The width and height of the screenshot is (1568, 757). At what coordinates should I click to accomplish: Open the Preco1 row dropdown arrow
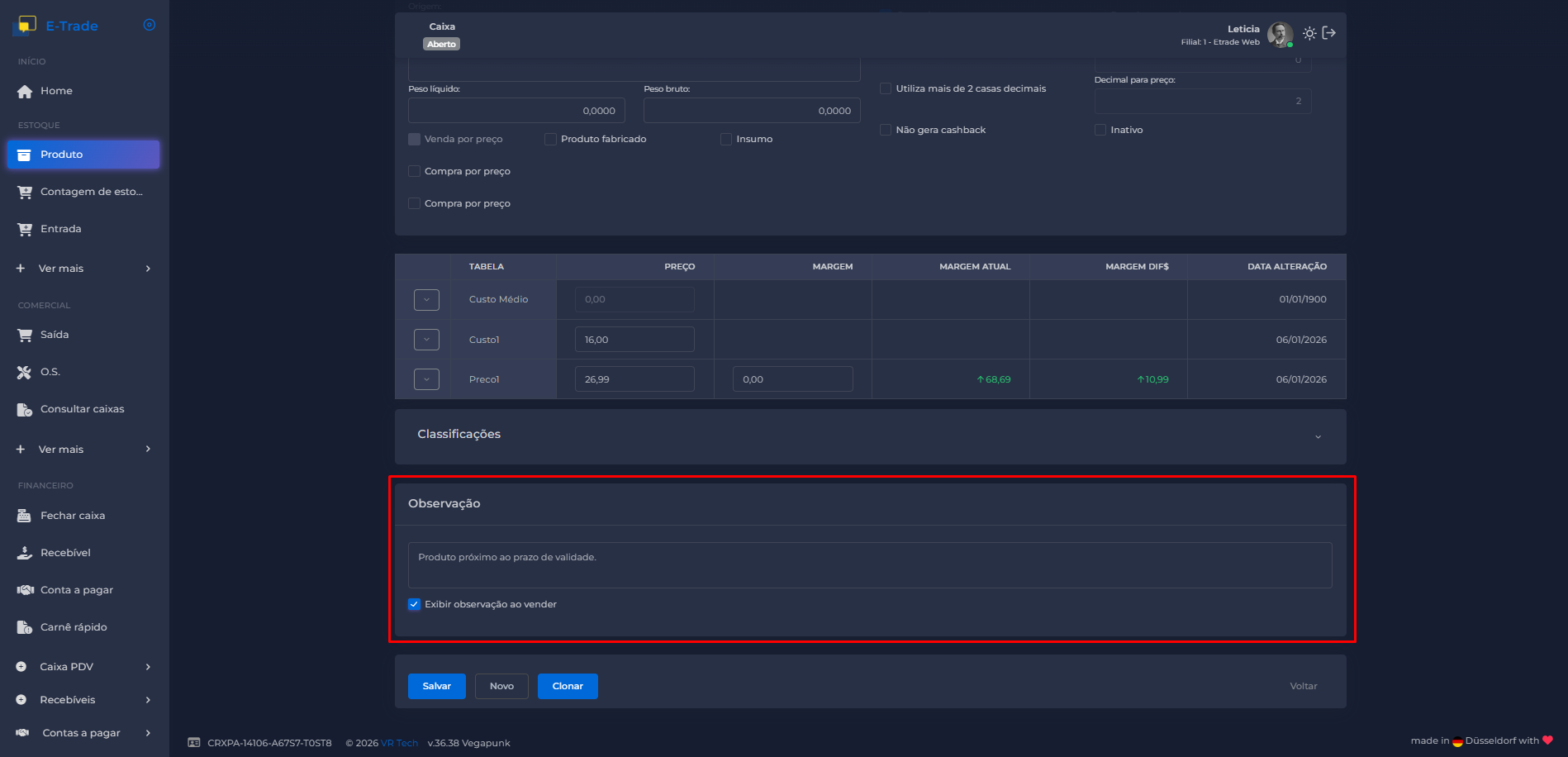[426, 379]
